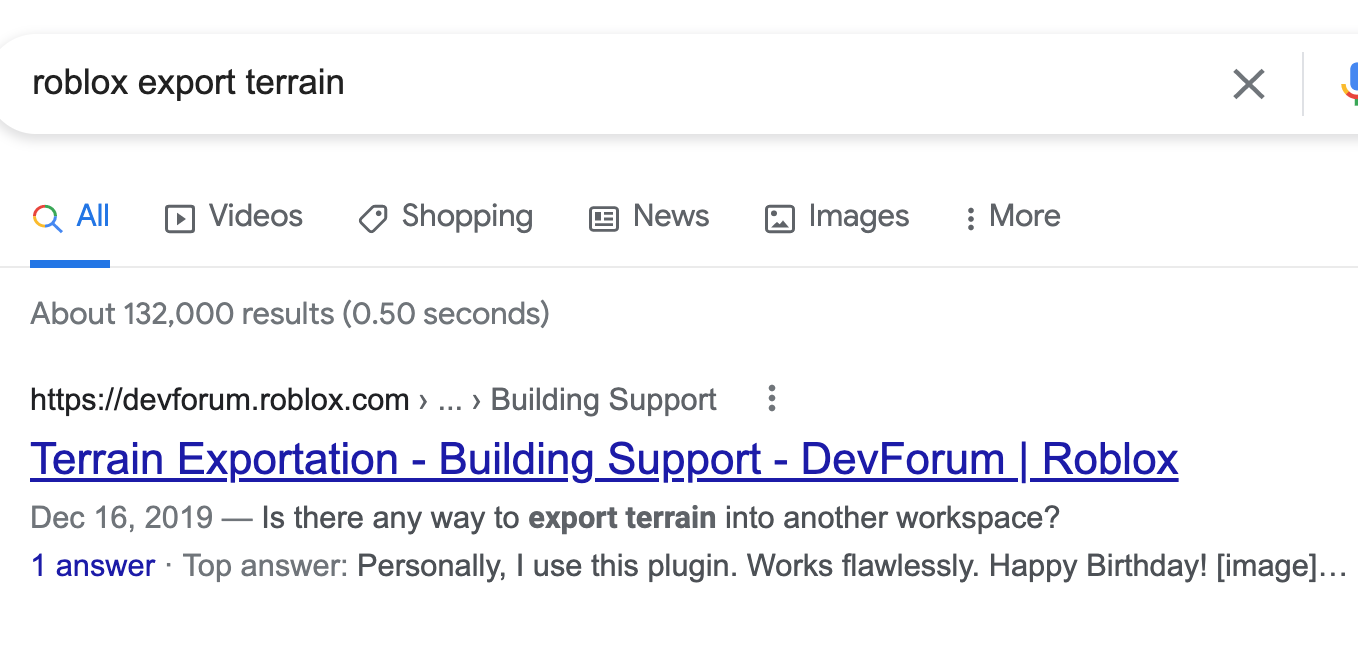Viewport: 1358px width, 650px height.
Task: Click the magnifier icon beside All
Action: [47, 217]
